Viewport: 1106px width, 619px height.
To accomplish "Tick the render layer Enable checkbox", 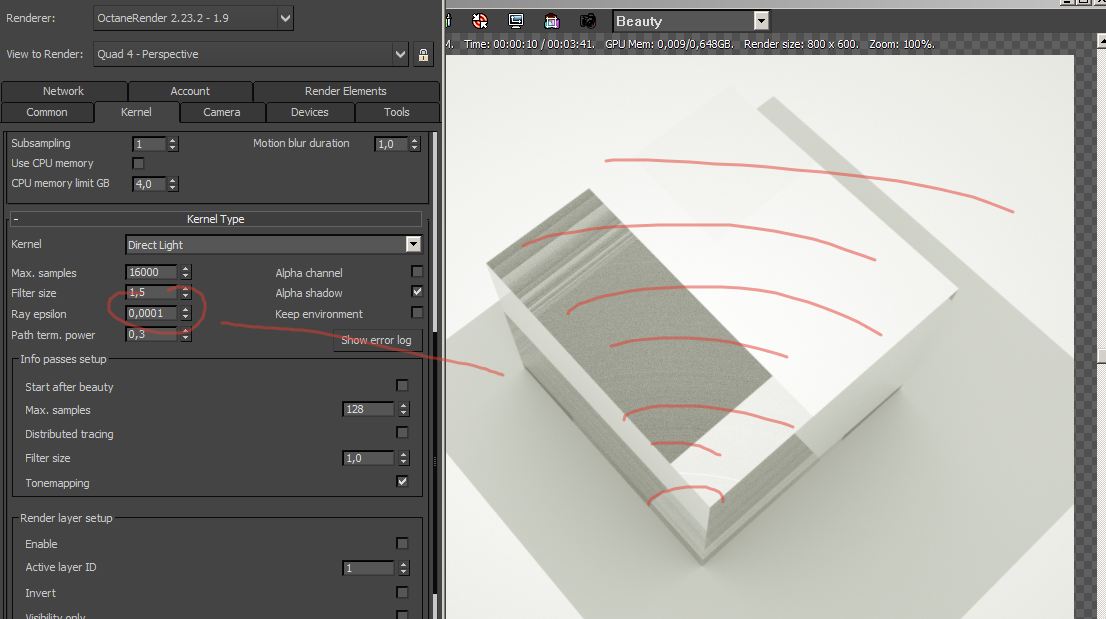I will pos(402,543).
